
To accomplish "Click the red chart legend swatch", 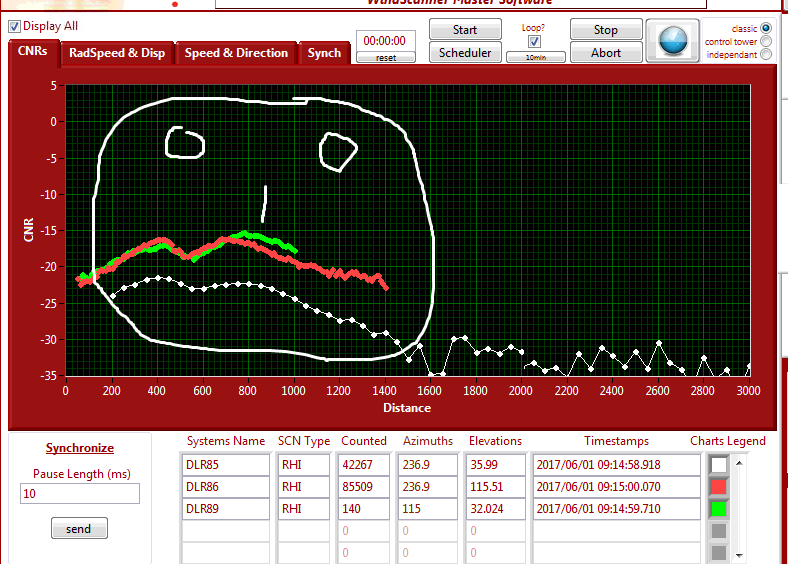I will pyautogui.click(x=718, y=486).
